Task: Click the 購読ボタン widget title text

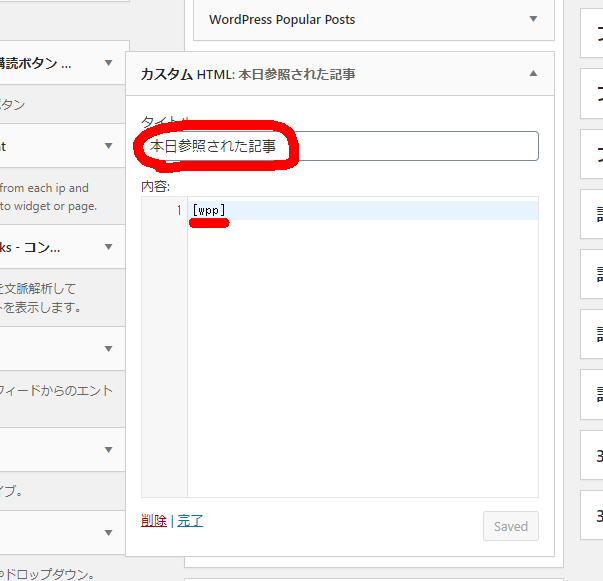Action: click(x=36, y=64)
